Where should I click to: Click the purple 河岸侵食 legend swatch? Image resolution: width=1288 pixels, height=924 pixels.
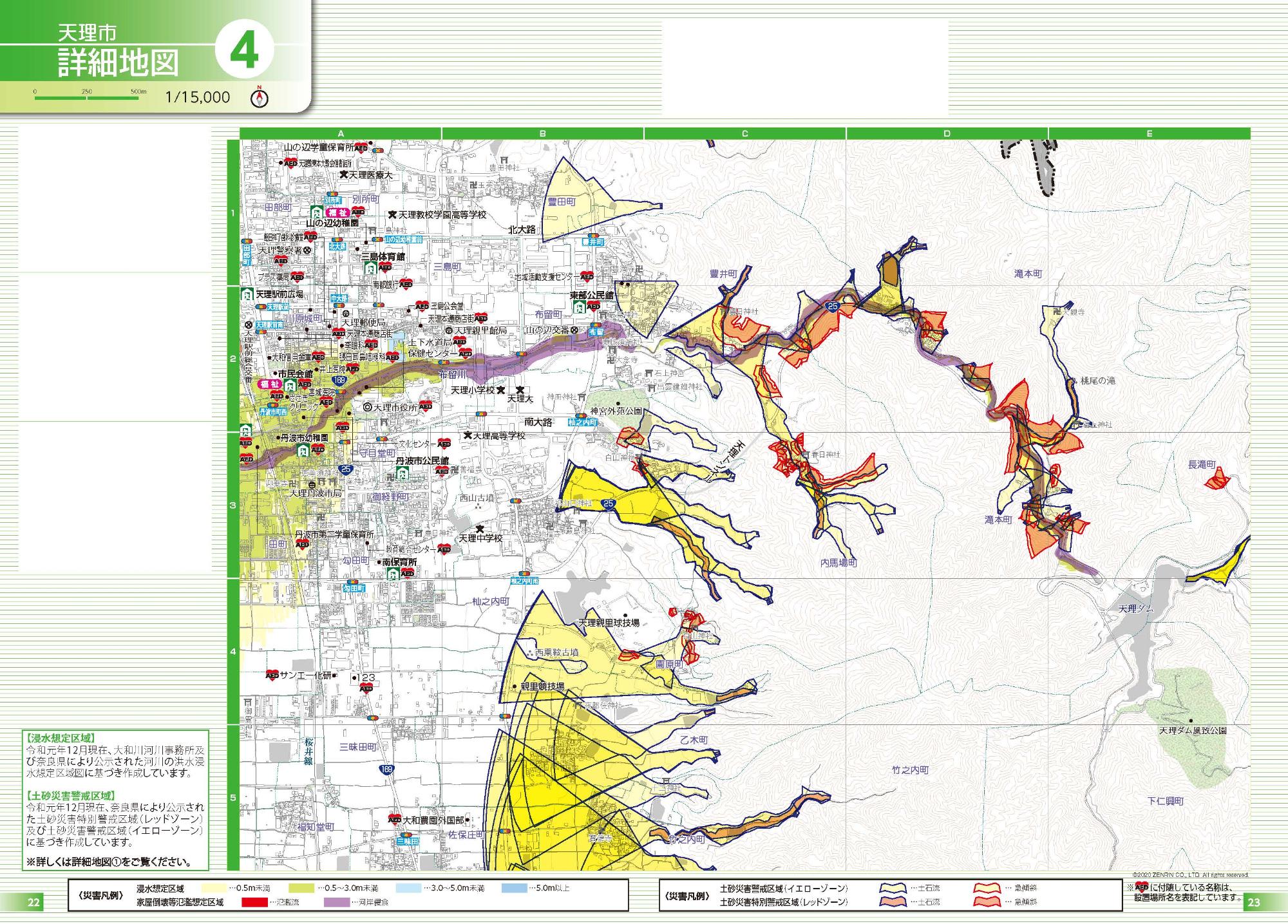tap(337, 903)
